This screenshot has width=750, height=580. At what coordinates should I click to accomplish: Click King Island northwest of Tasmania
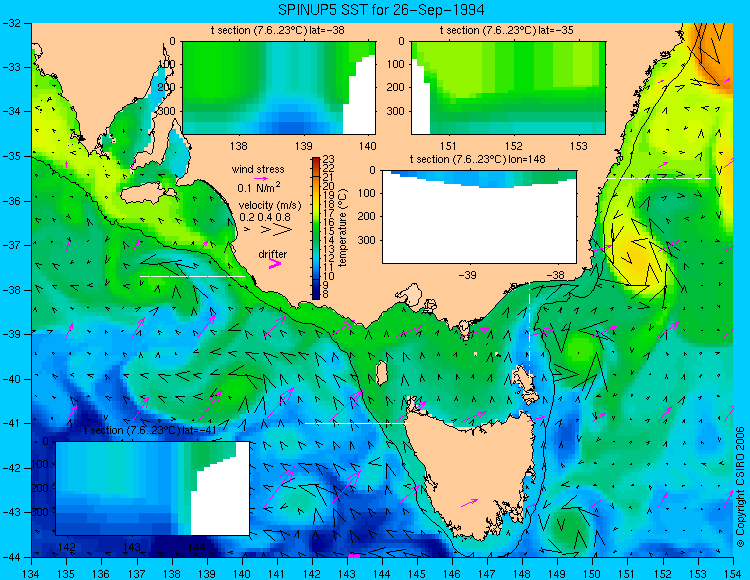coord(381,373)
